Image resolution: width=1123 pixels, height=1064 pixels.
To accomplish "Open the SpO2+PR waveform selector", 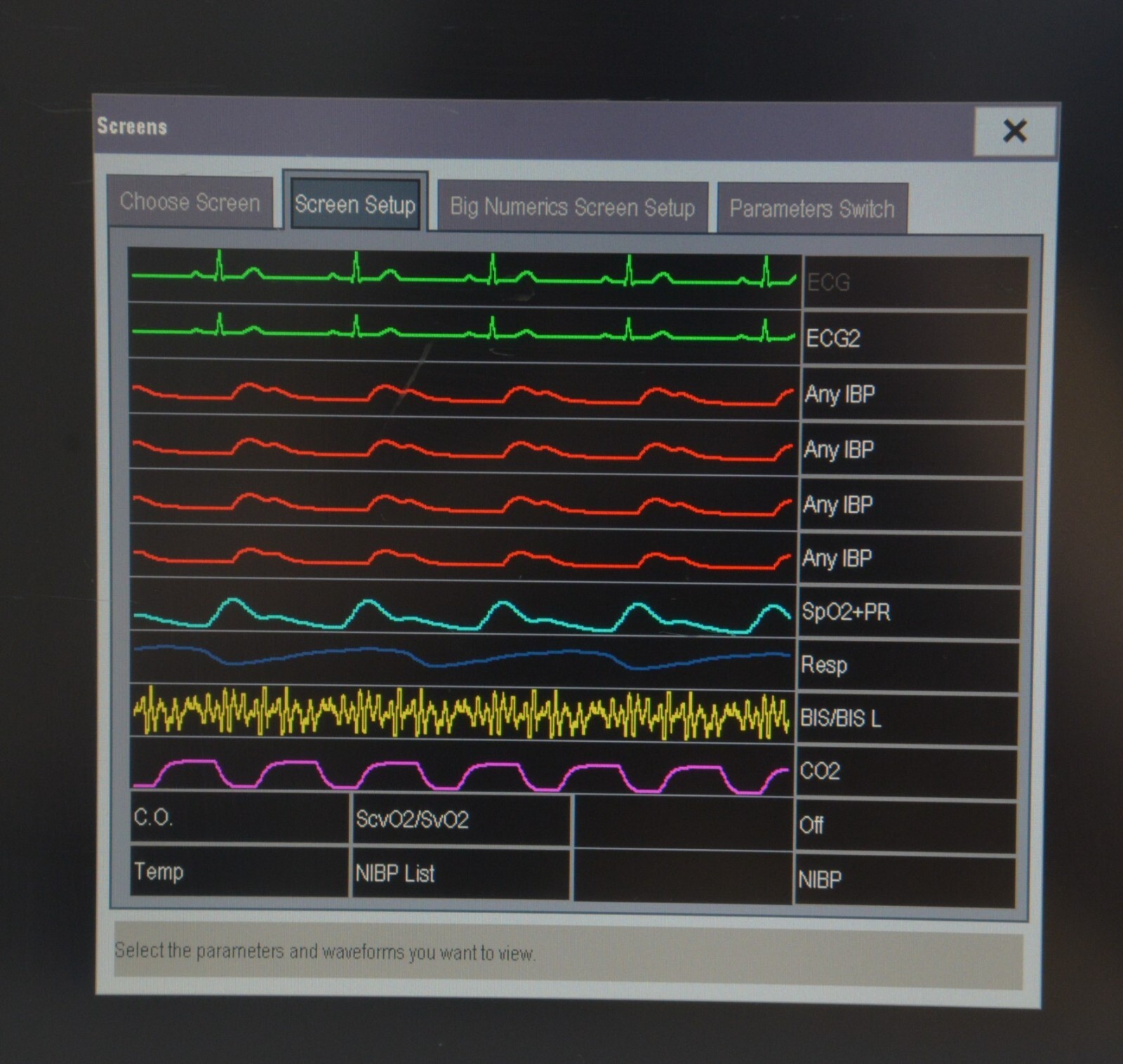I will (908, 613).
